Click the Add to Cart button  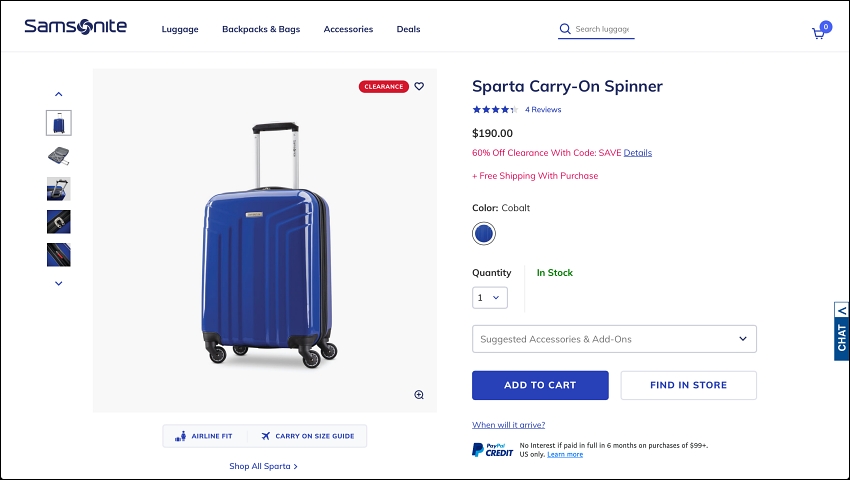point(540,385)
